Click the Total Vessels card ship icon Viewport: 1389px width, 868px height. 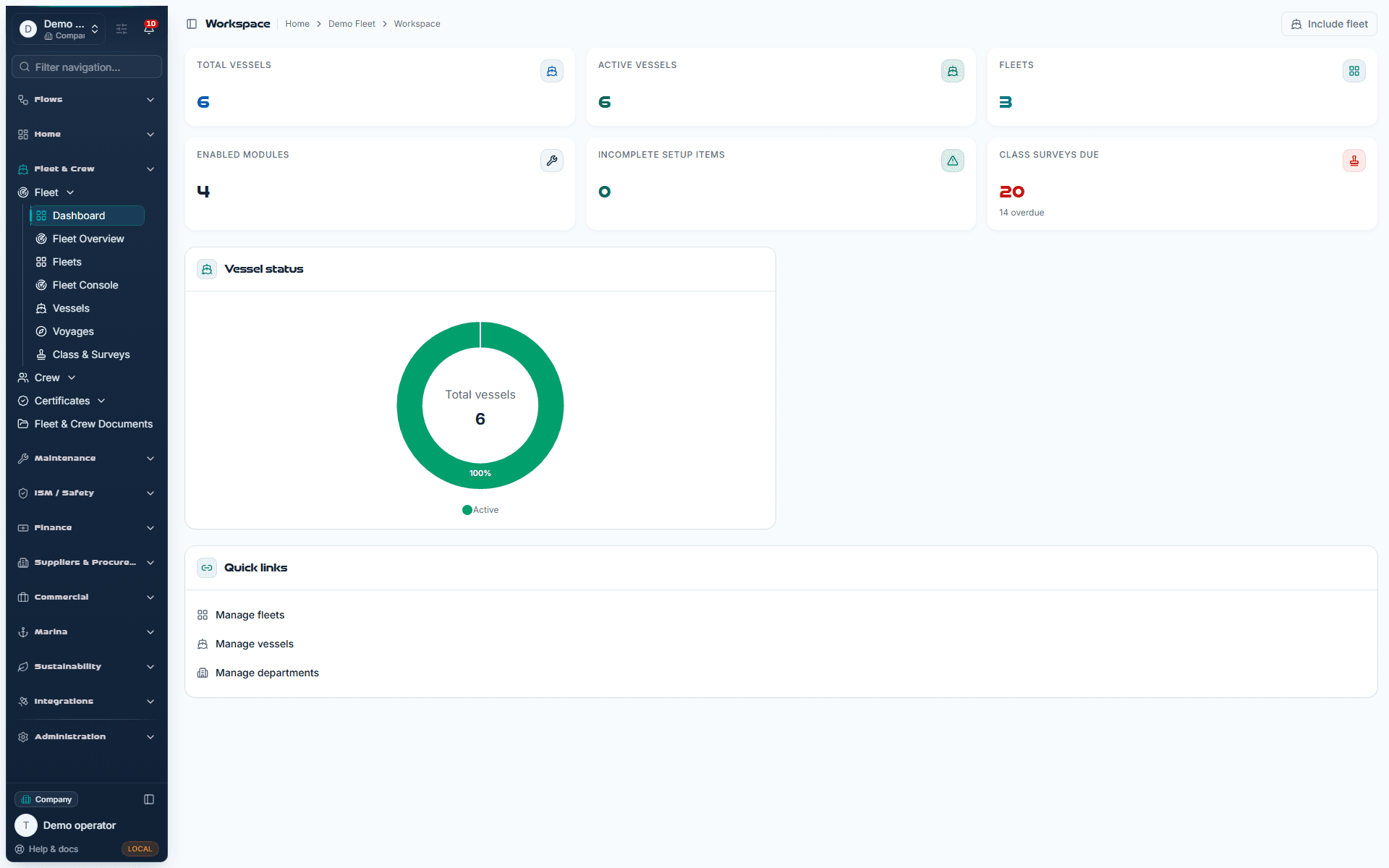[x=552, y=71]
